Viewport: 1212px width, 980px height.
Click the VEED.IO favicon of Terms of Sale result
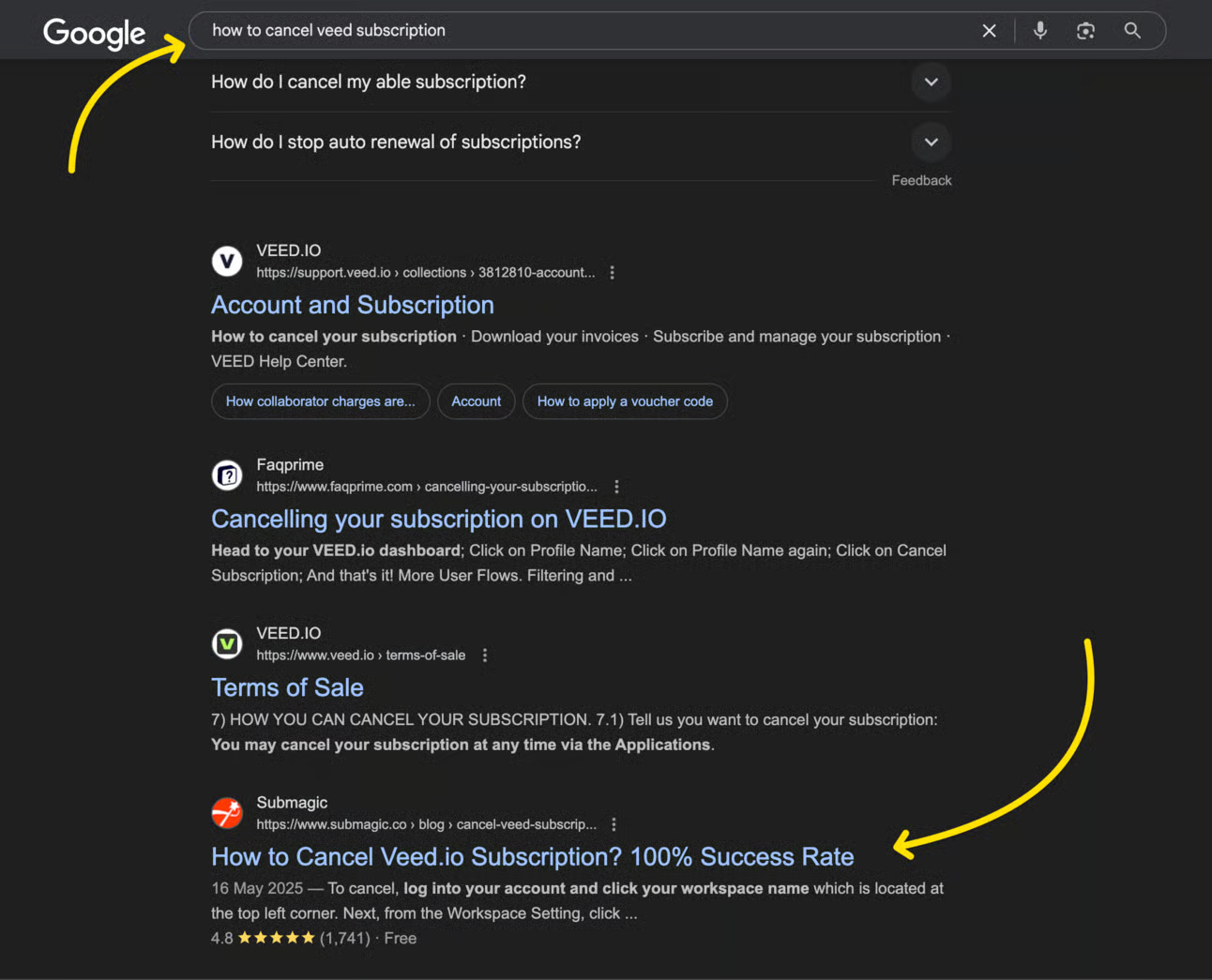pos(227,643)
